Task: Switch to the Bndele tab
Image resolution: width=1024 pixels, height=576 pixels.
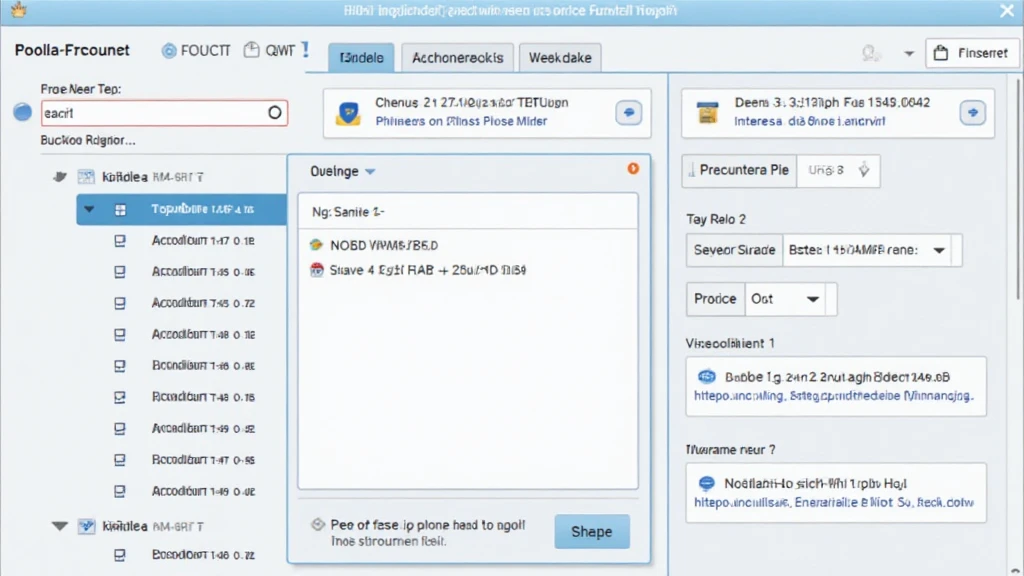Action: tap(361, 57)
